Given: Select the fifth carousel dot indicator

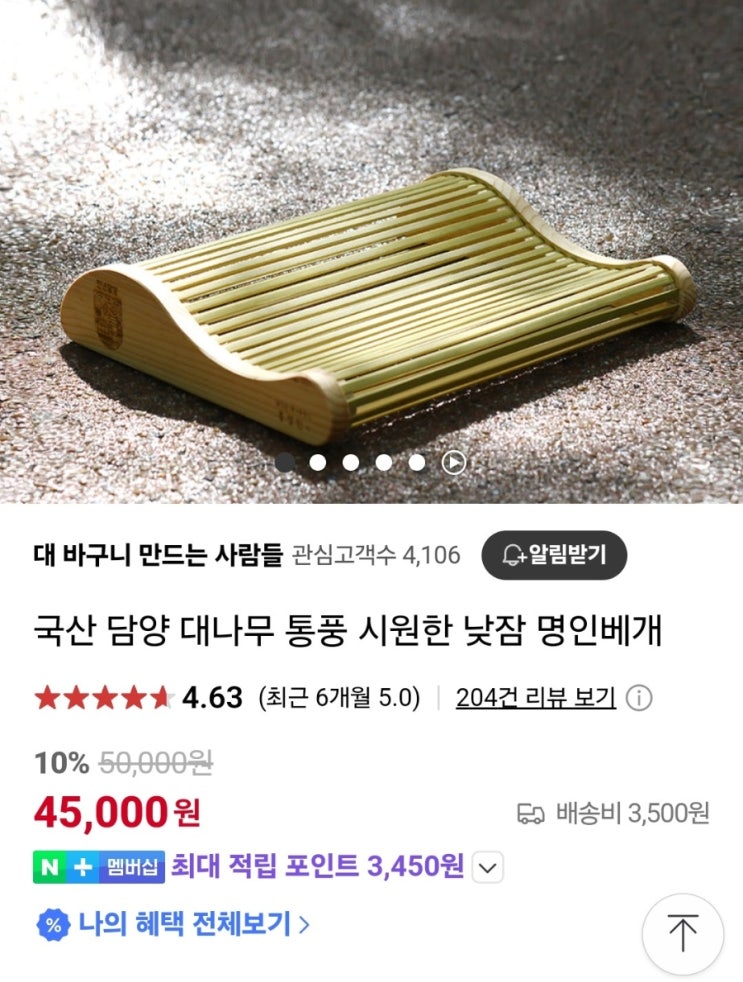Looking at the screenshot, I should pos(417,462).
